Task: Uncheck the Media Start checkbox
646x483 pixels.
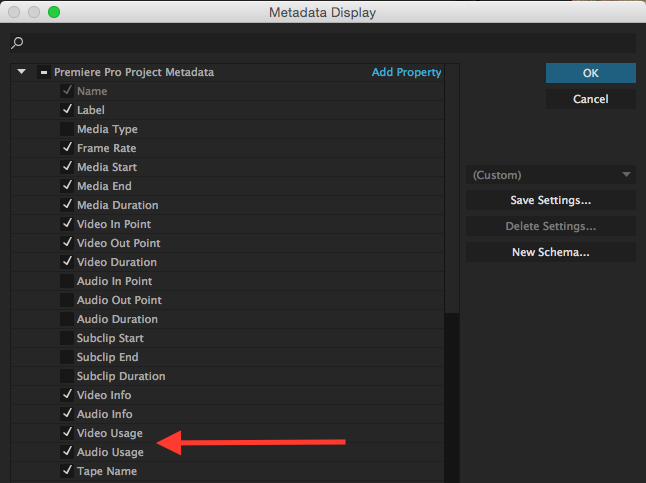Action: 67,166
